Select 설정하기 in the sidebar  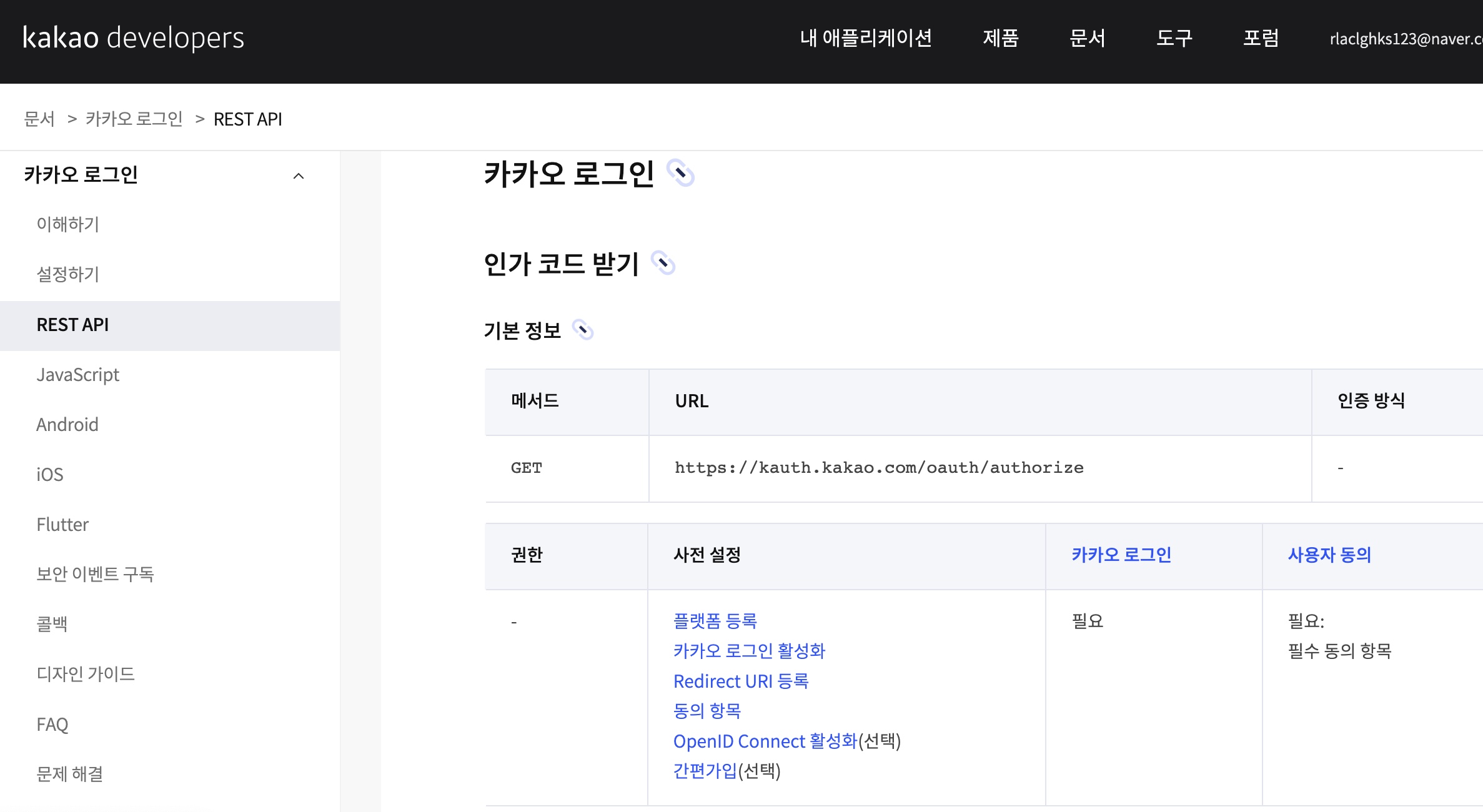(x=68, y=274)
